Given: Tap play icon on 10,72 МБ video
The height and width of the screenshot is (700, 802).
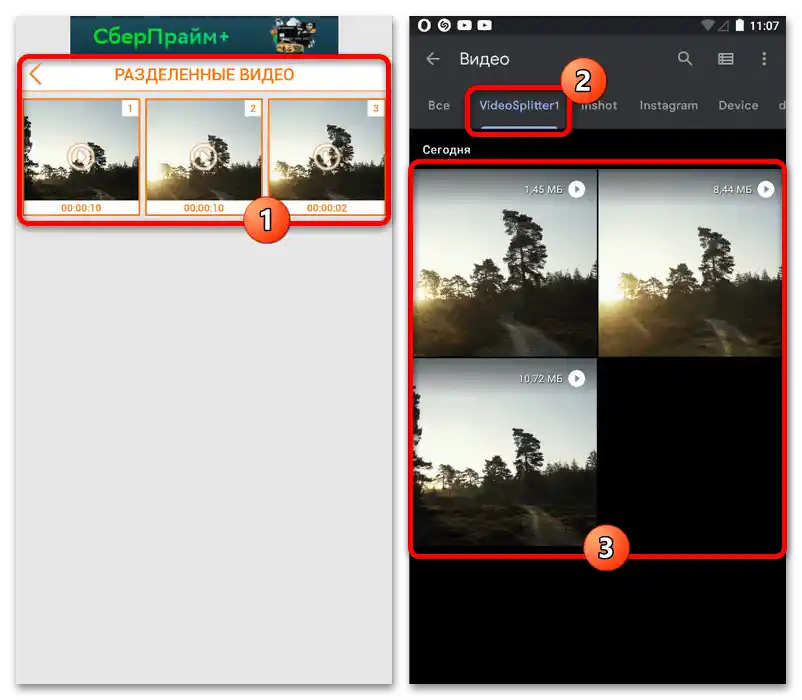Looking at the screenshot, I should click(x=577, y=378).
